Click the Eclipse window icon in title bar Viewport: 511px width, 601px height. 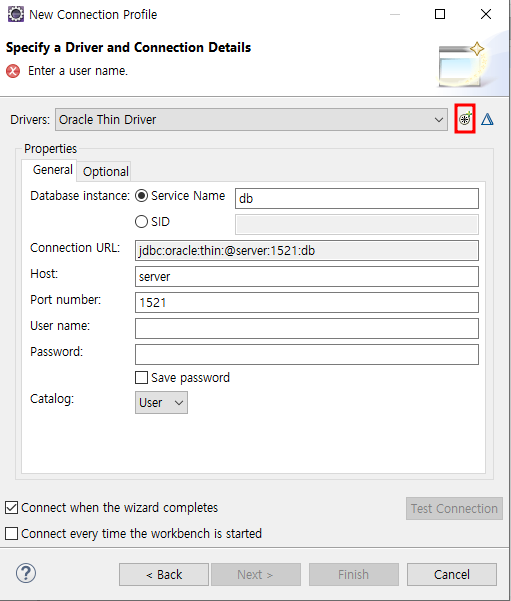pos(16,14)
